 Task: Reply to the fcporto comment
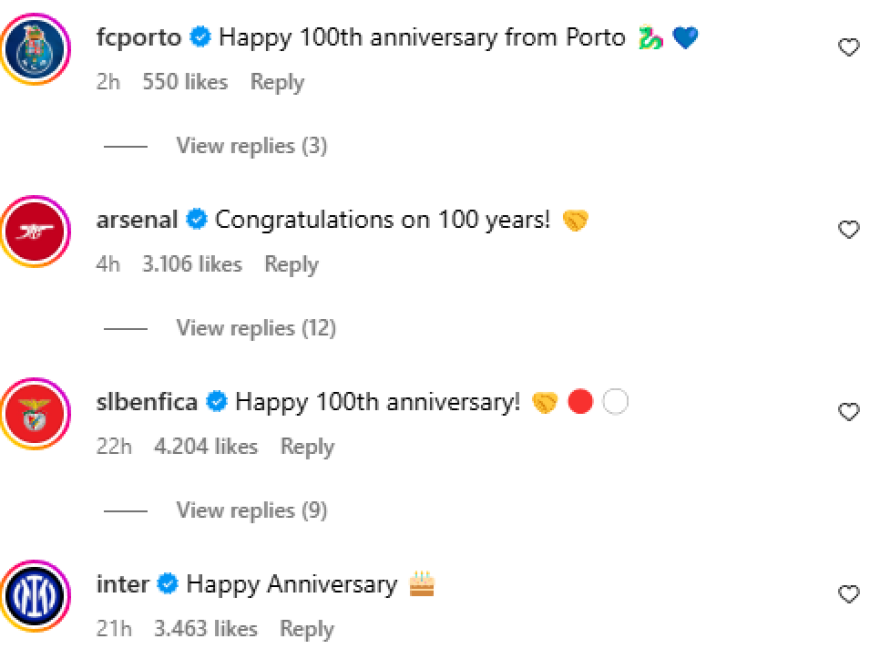point(277,82)
